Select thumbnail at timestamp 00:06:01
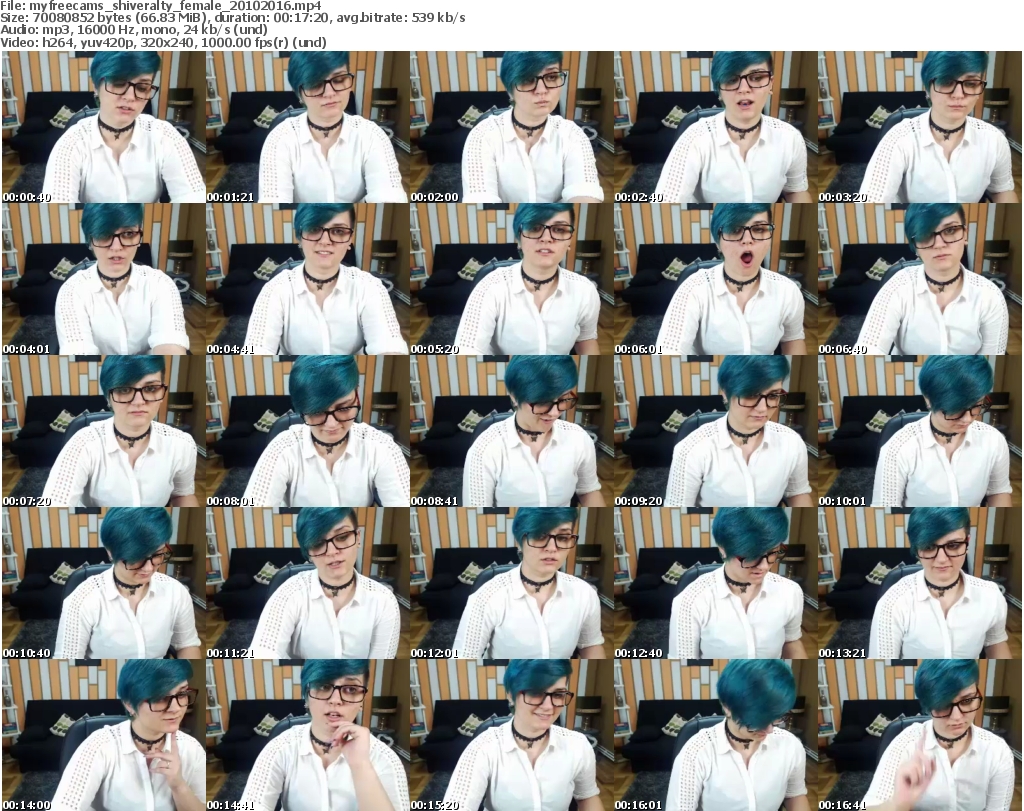This screenshot has height=811, width=1024. coord(715,279)
